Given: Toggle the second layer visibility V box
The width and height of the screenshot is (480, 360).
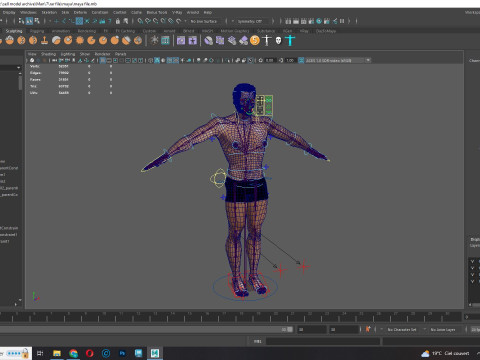Looking at the screenshot, I should point(472,268).
